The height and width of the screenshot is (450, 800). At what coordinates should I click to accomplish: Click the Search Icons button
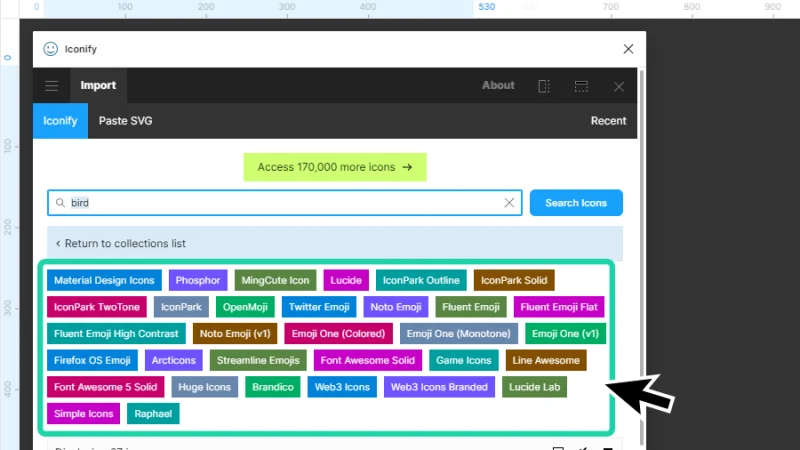click(576, 203)
